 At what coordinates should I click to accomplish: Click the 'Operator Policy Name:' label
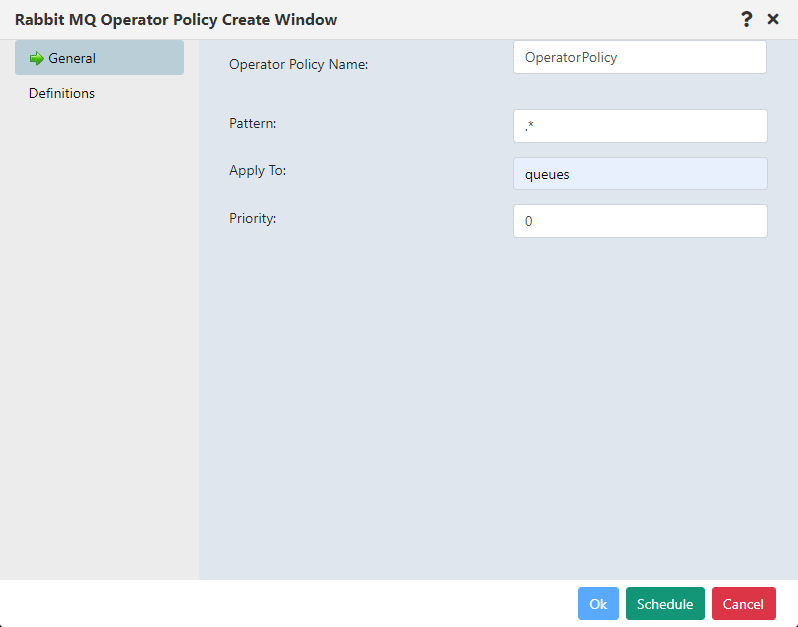point(298,65)
